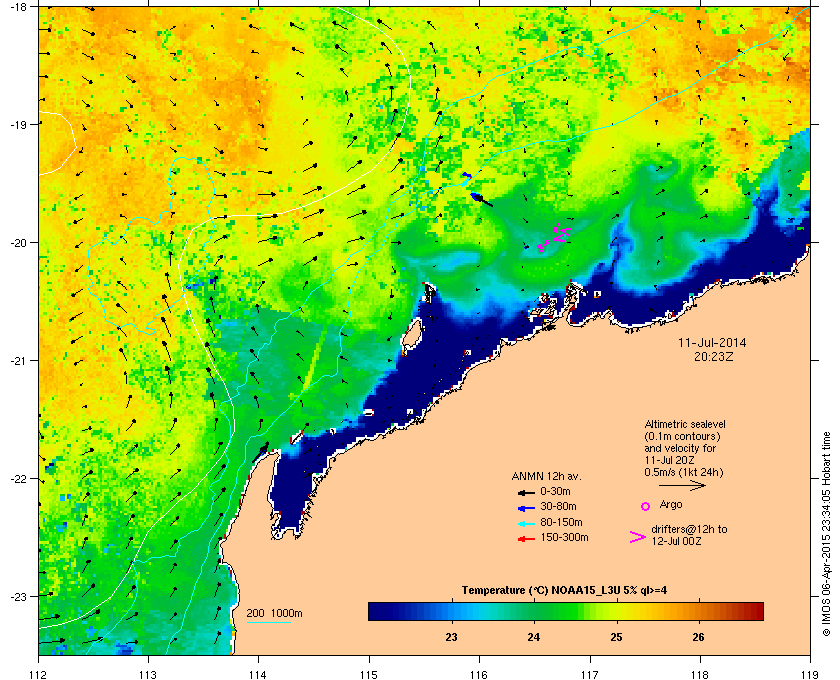Viewport: 840px width, 680px height.
Task: Click longitude axis label 119
Action: 810,675
